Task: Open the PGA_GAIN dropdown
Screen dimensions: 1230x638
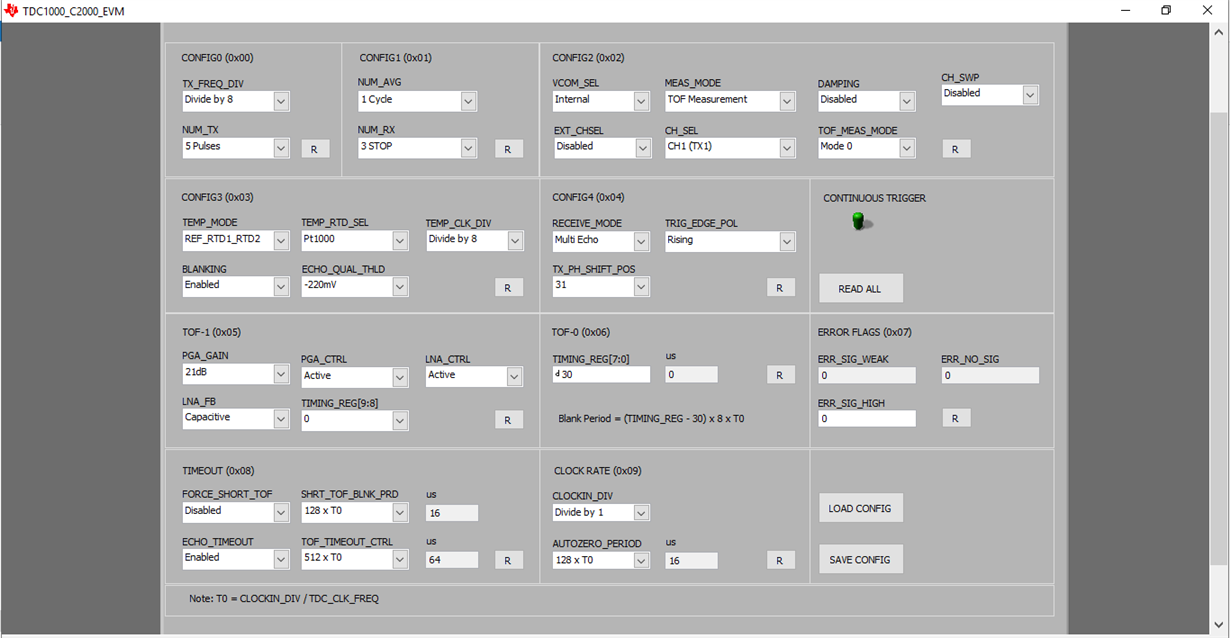Action: point(236,373)
